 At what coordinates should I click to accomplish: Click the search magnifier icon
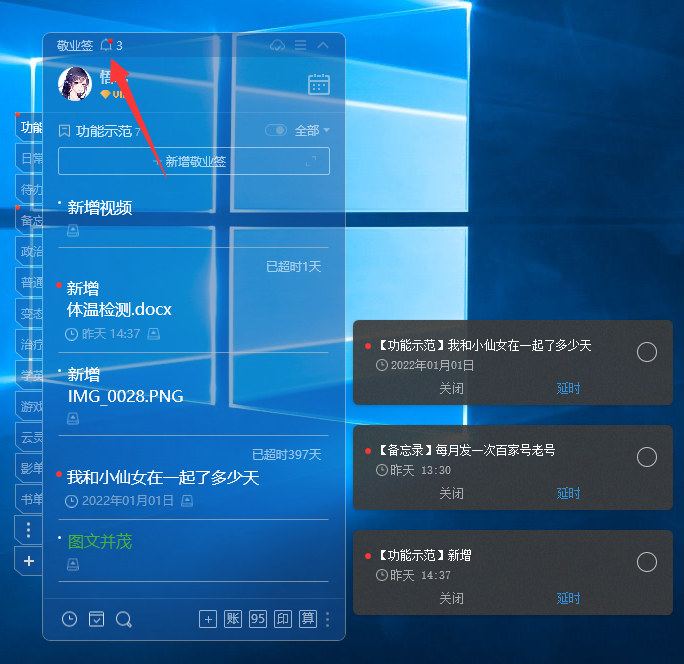point(124,619)
